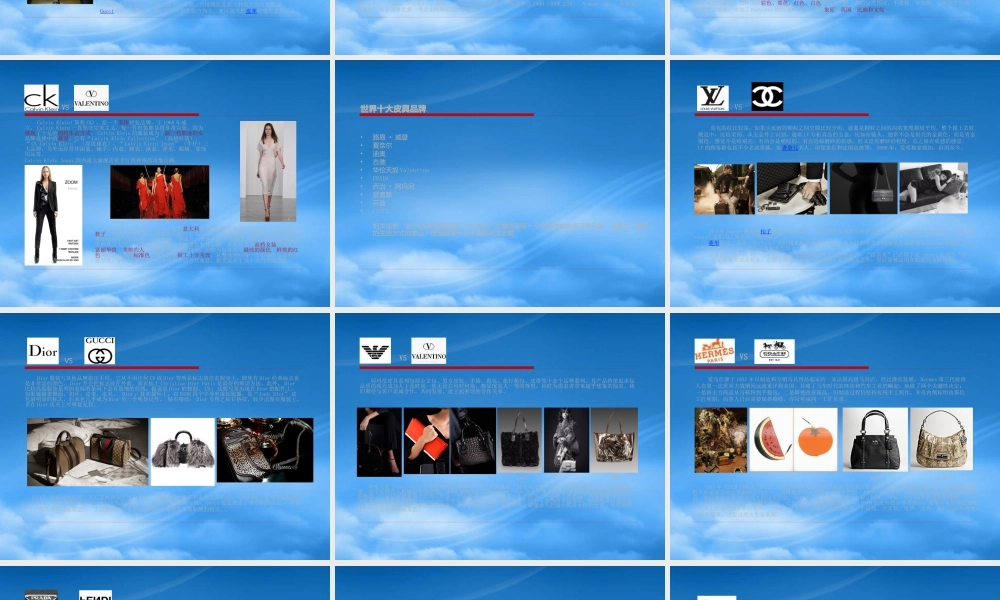This screenshot has width=1000, height=600.
Task: Click the bullet item 乔治·阿玛尼
Action: click(x=393, y=186)
